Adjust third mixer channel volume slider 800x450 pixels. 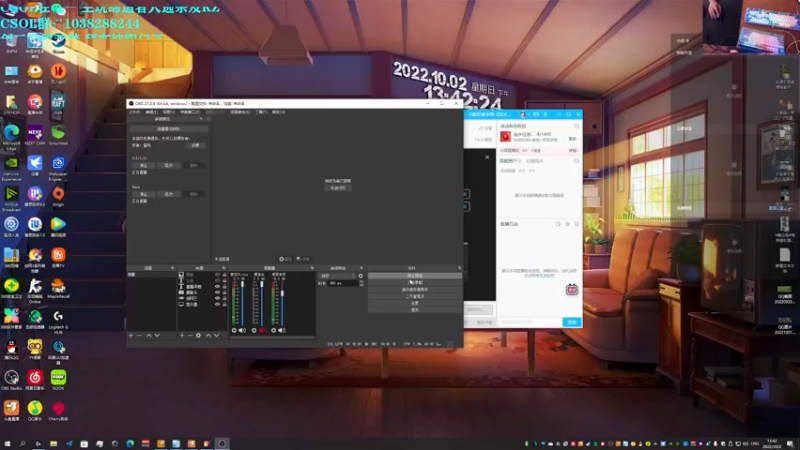pos(282,302)
